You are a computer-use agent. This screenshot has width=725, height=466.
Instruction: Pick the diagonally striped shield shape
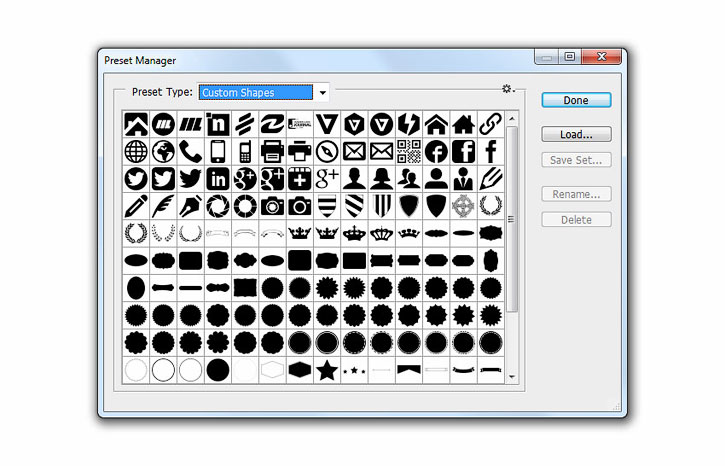tap(354, 206)
